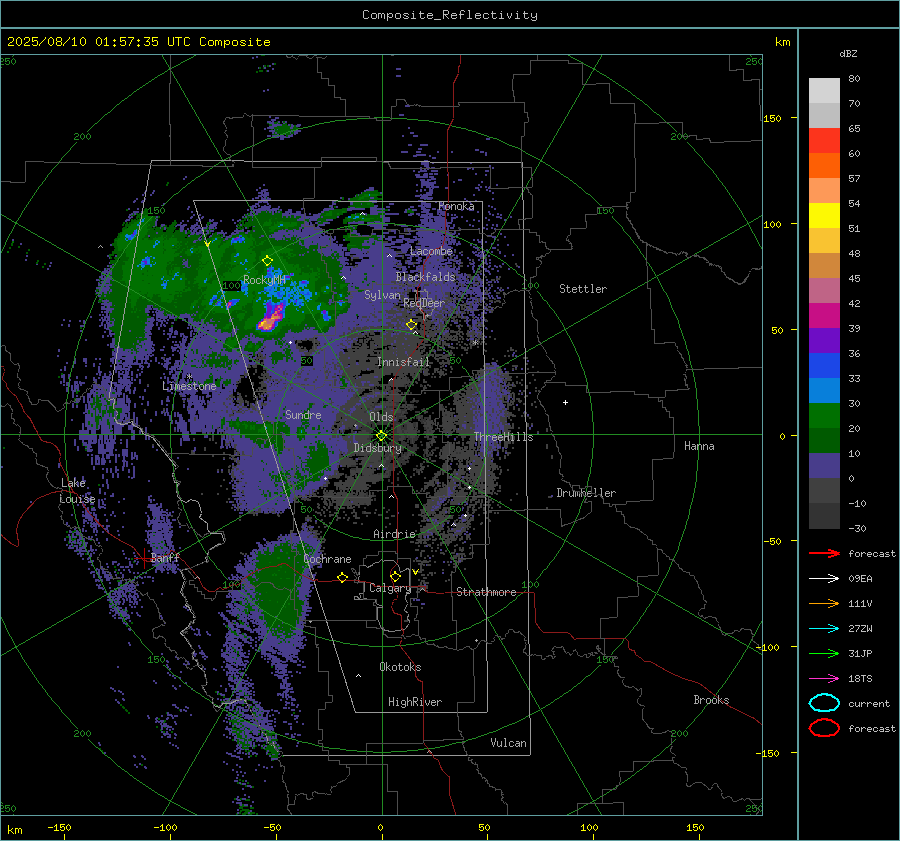900x841 pixels.
Task: Pick the purple block below 39 dBZ
Action: (824, 340)
